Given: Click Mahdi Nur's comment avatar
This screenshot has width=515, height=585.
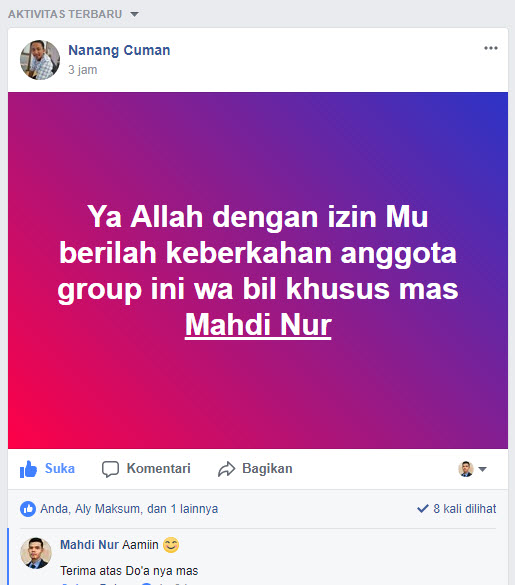Looking at the screenshot, I should coord(36,553).
